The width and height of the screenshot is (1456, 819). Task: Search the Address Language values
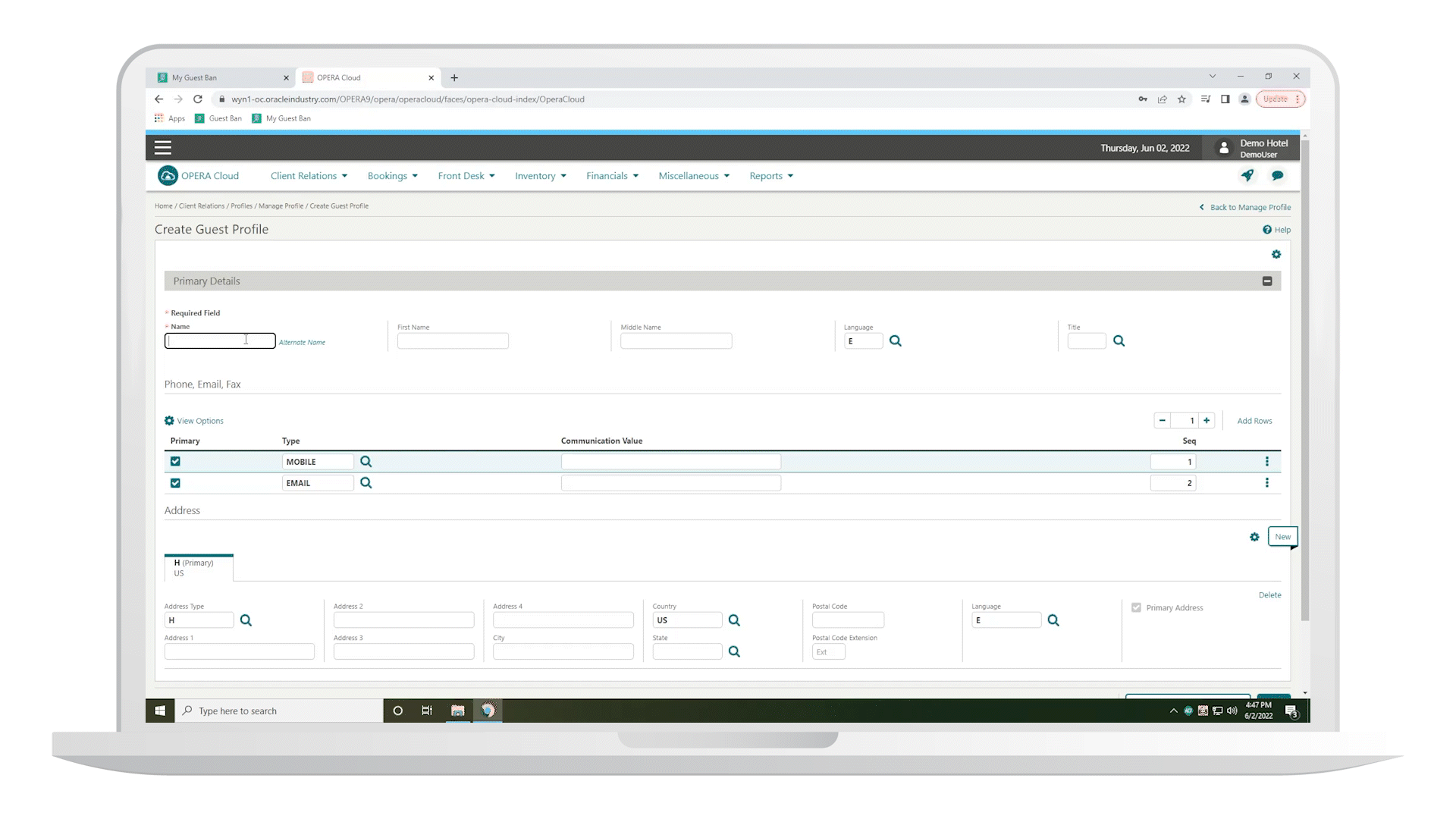1054,620
